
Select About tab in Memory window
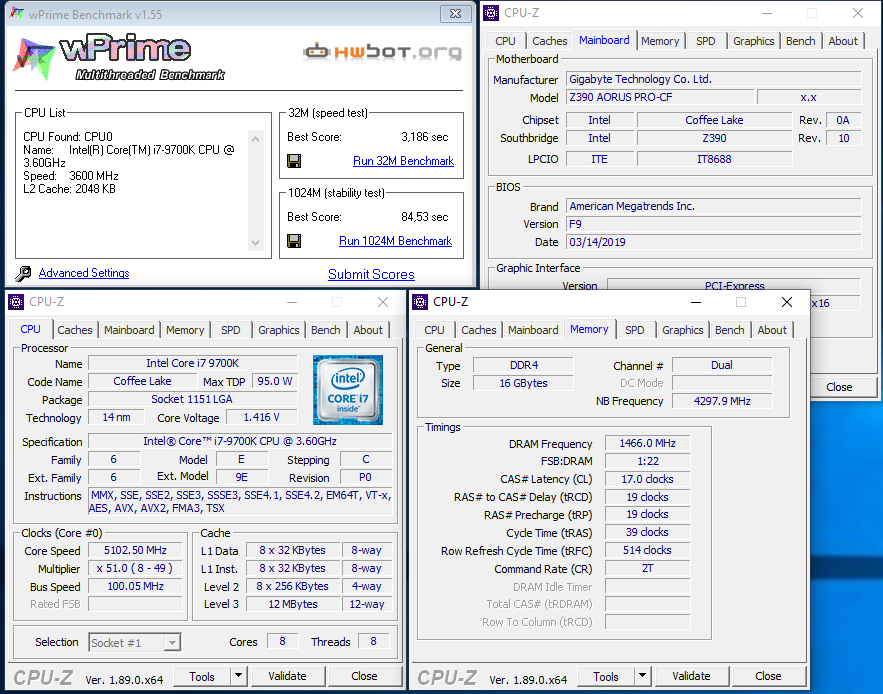pos(772,330)
